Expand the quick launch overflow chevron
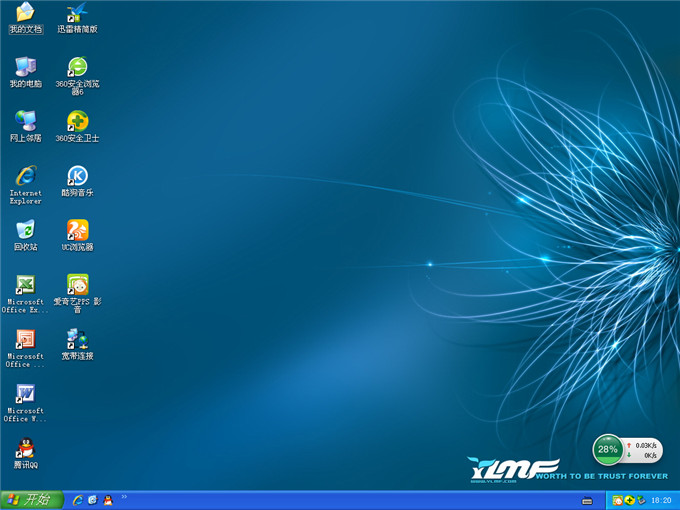 pyautogui.click(x=124, y=496)
